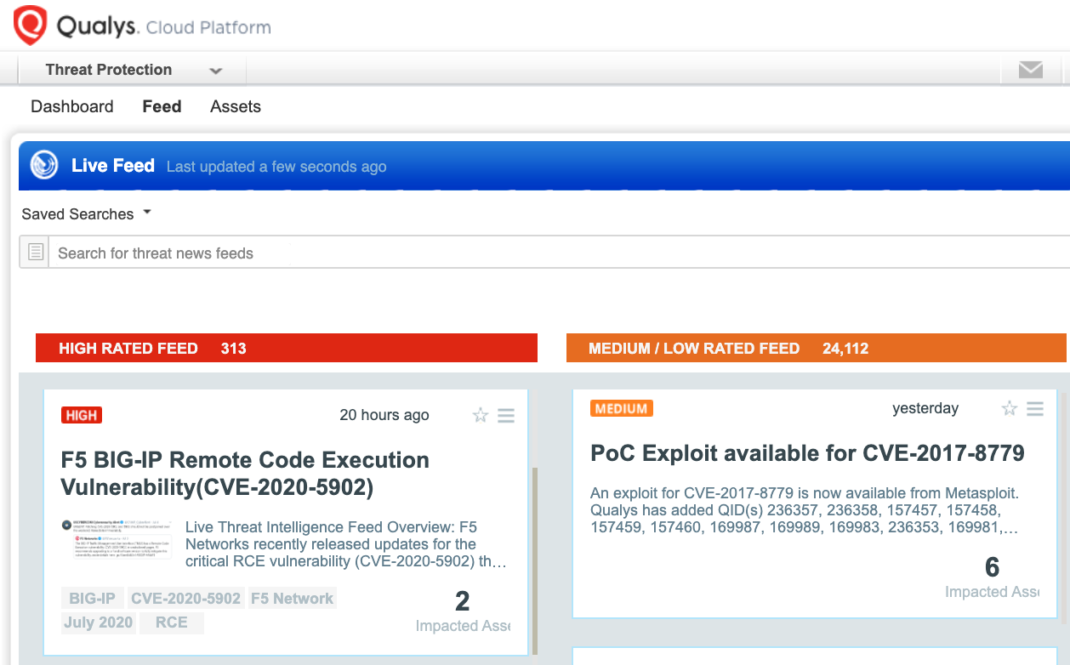Star the PoC Exploit CVE-2017-8779 card
Screen dimensions: 1070x665
pos(1009,409)
